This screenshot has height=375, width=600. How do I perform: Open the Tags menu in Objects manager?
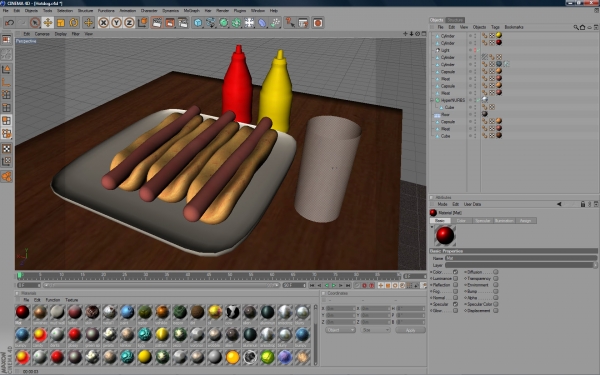coord(495,27)
